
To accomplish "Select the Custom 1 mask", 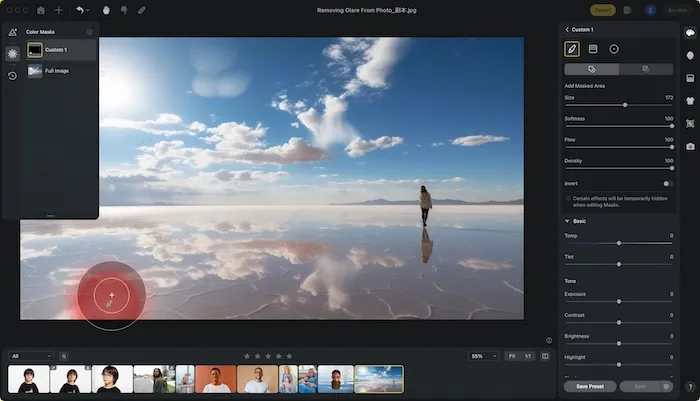I will [x=61, y=50].
